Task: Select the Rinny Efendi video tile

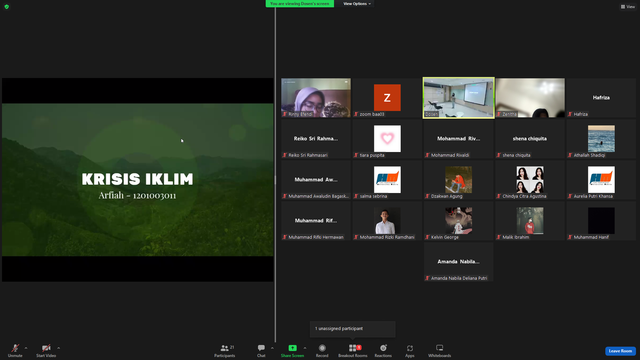Action: pos(316,98)
